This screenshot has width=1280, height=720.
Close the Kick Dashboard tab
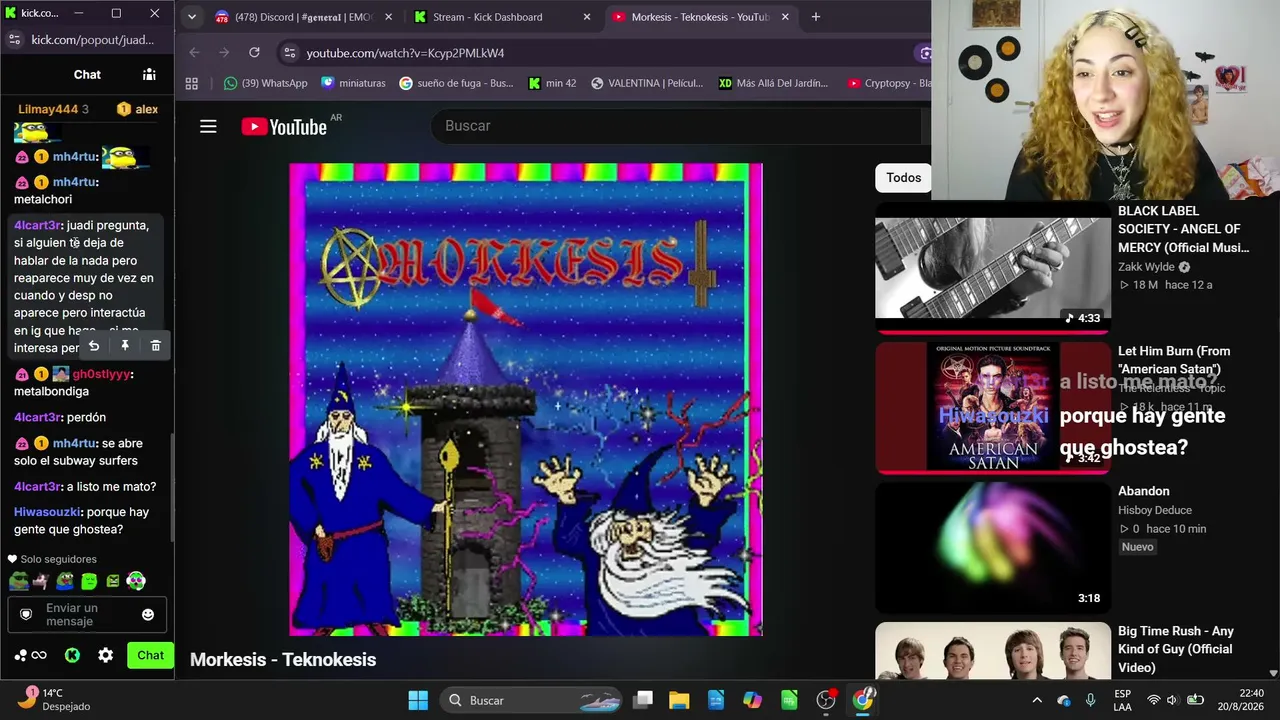pyautogui.click(x=587, y=17)
